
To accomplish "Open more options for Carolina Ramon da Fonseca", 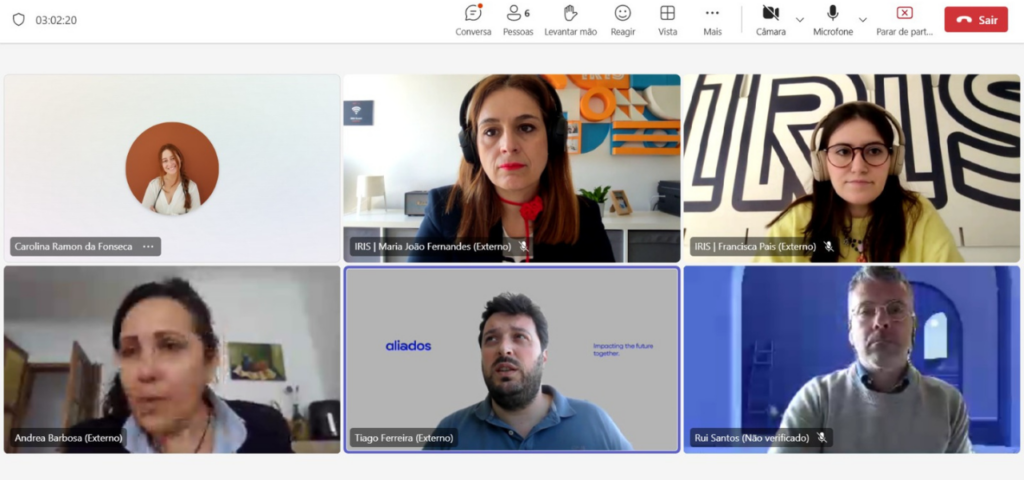I will (x=148, y=246).
